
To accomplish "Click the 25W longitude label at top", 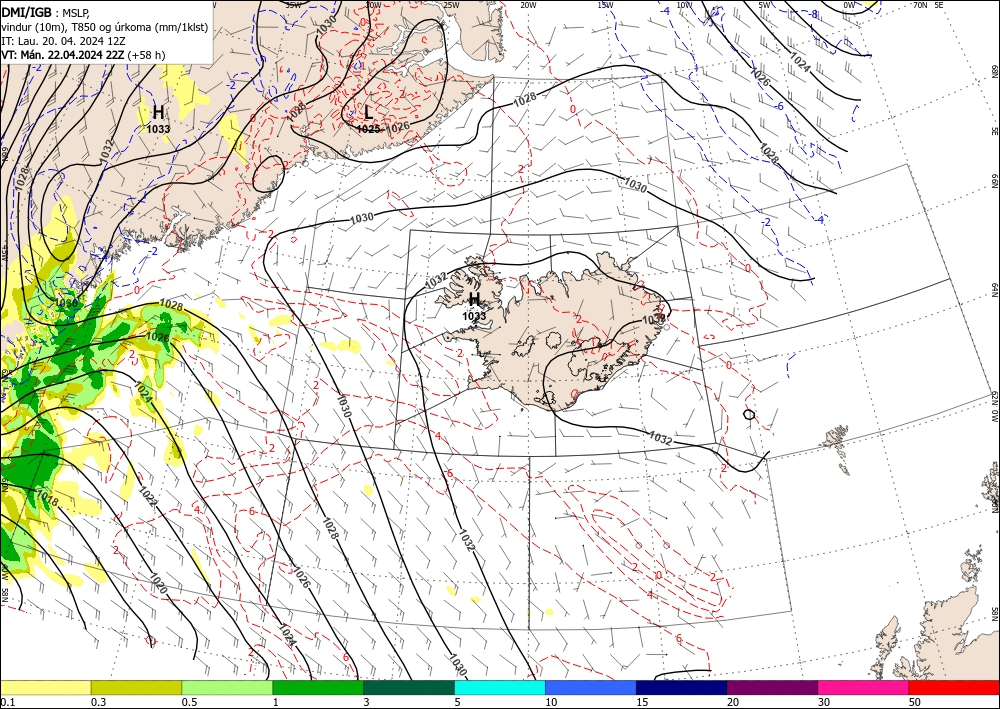I will (x=450, y=5).
